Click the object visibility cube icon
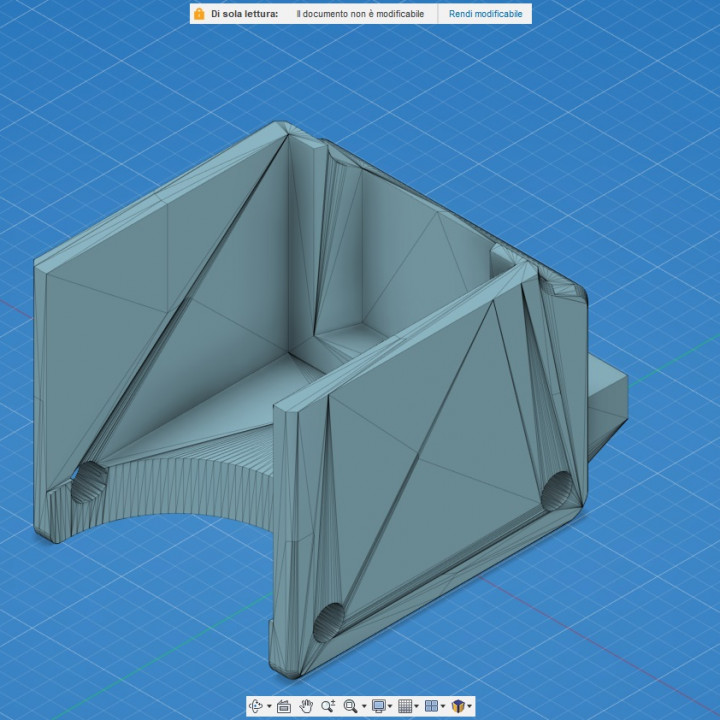This screenshot has width=720, height=720. [457, 706]
